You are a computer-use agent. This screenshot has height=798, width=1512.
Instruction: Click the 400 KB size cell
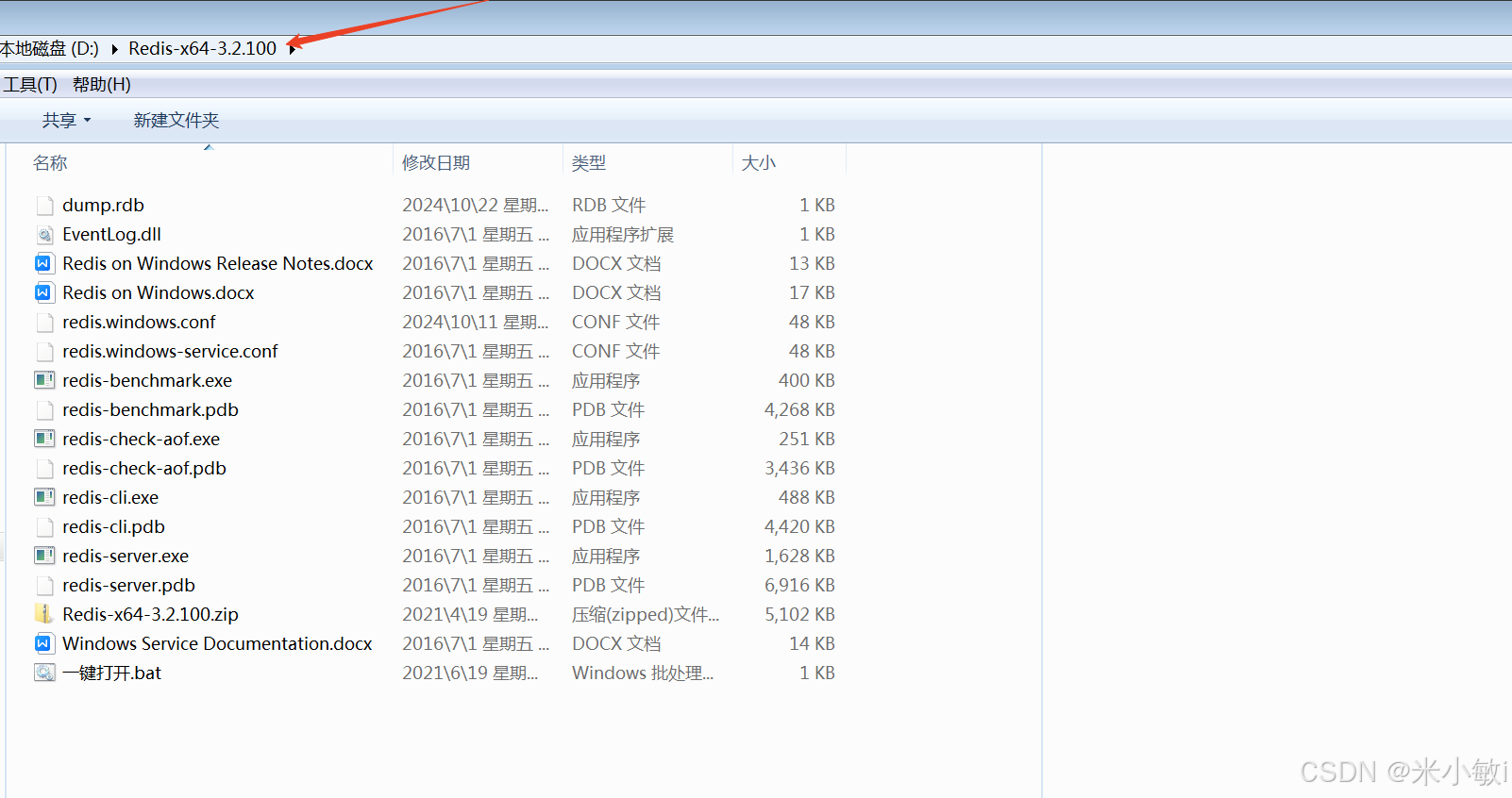(807, 381)
